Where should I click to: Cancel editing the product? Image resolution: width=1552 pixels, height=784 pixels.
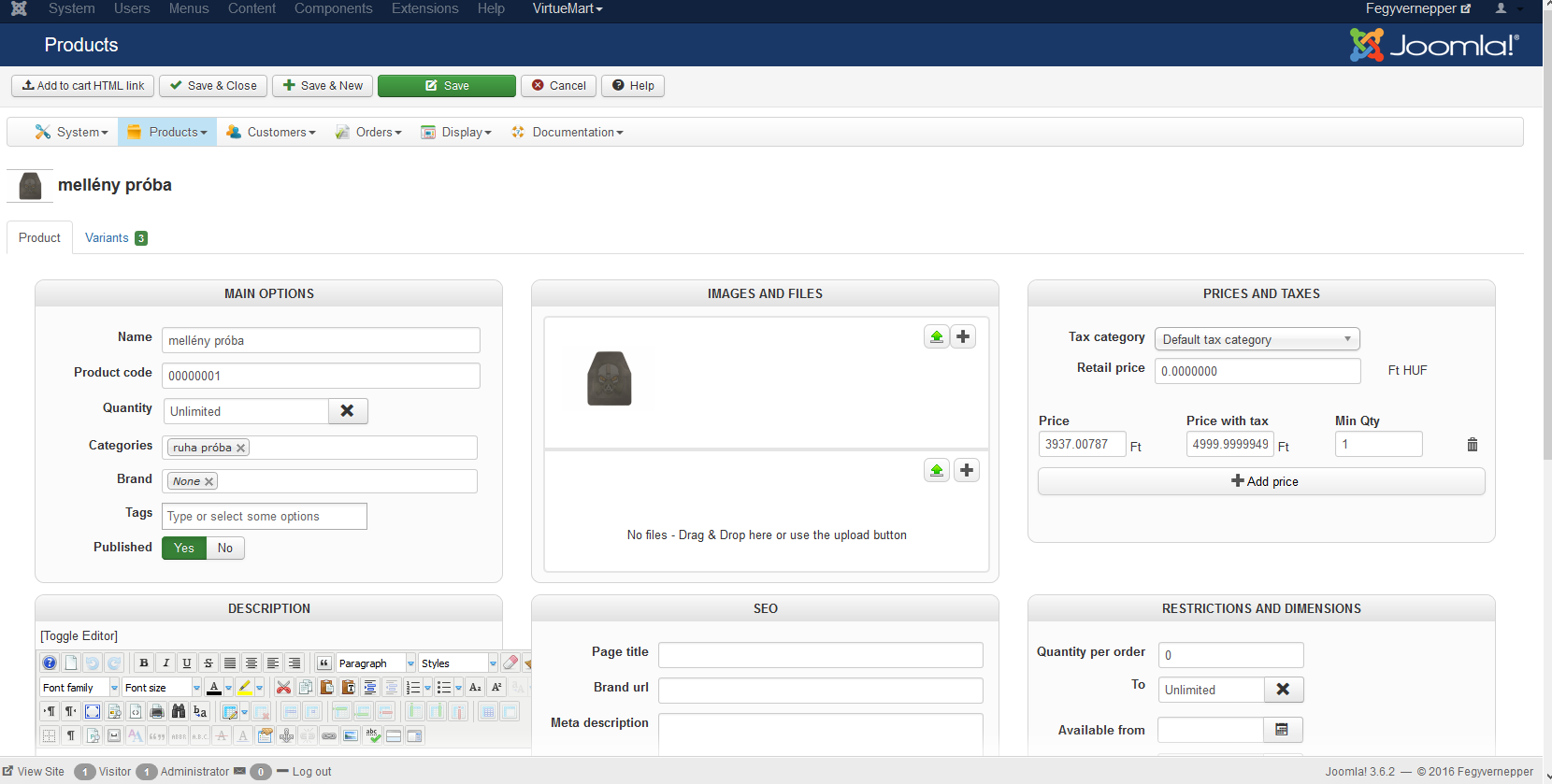(559, 86)
